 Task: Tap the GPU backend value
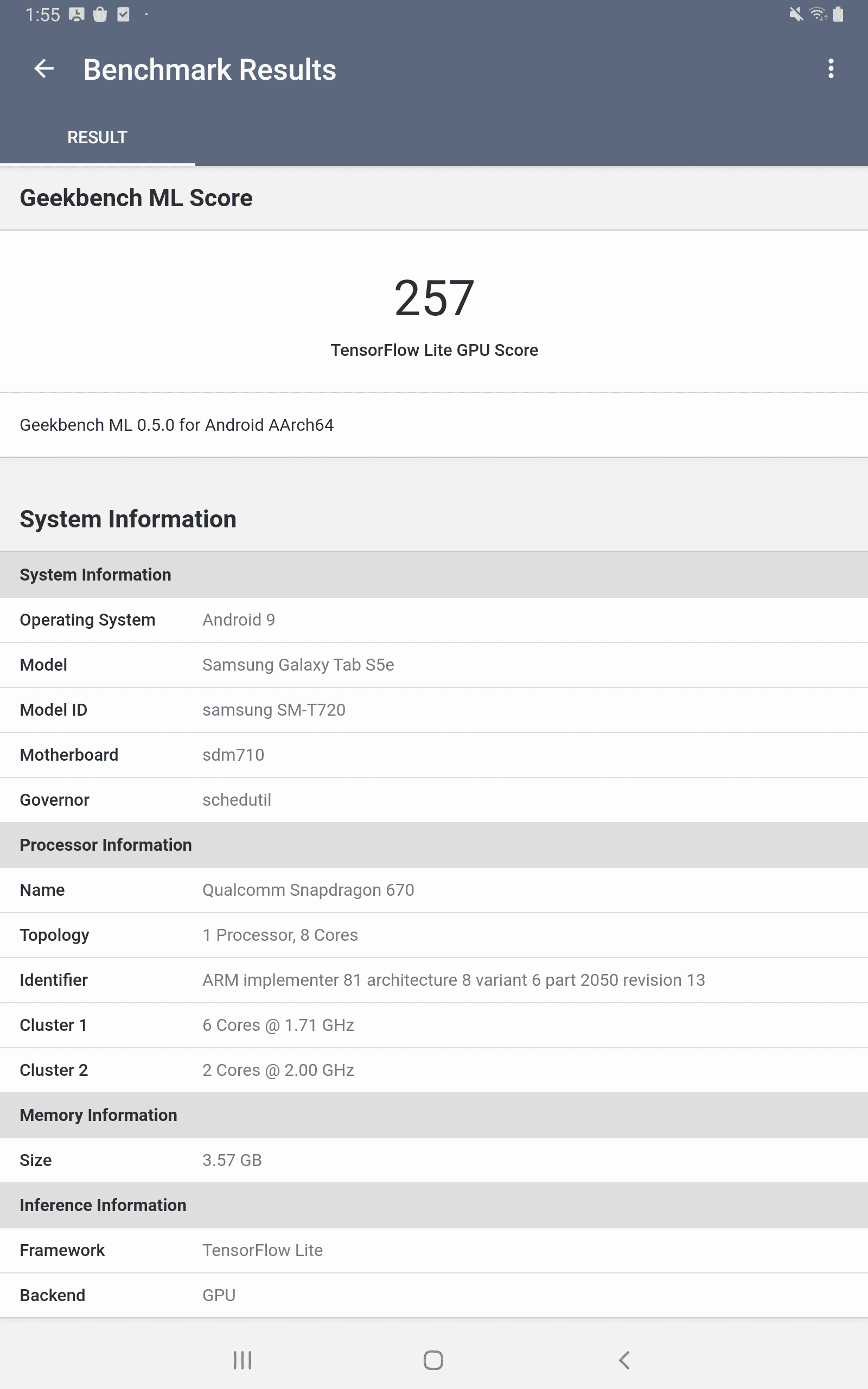point(219,1296)
